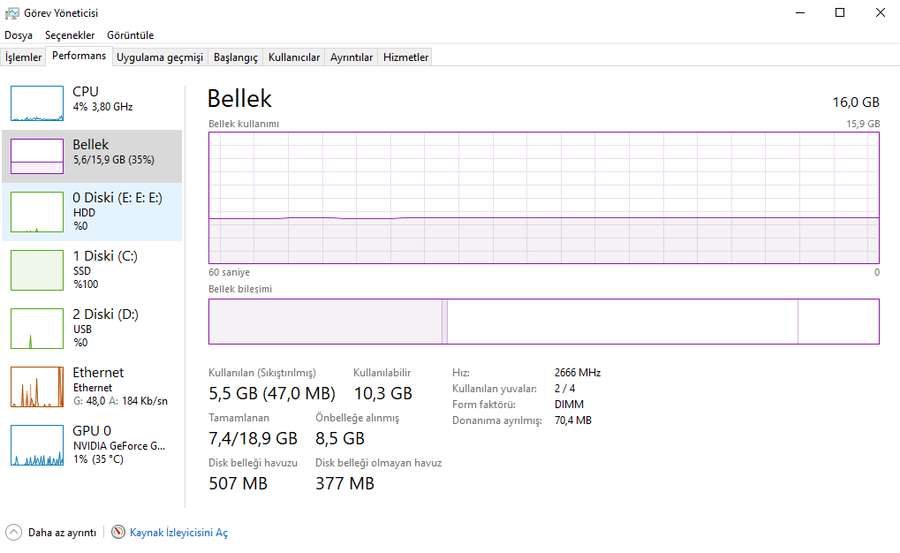Viewport: 900px width, 553px height.
Task: Select the 2 Diski (D:) USB thumbnail
Action: pyautogui.click(x=37, y=328)
